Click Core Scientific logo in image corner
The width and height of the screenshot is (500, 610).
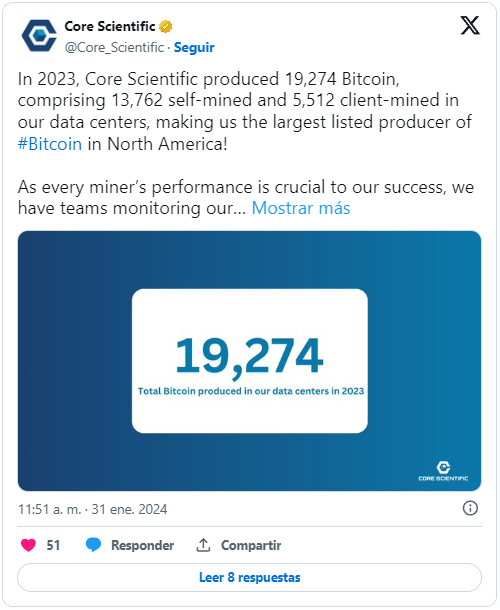443,471
